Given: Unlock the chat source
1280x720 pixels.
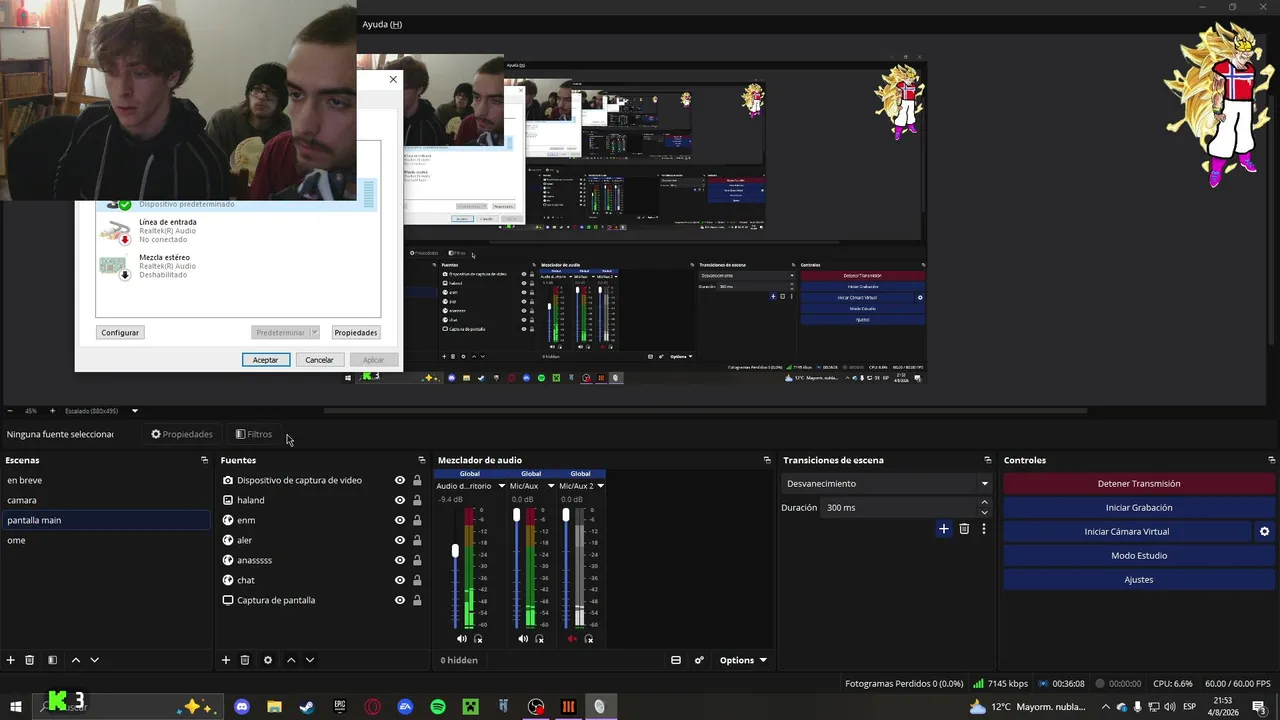Looking at the screenshot, I should point(417,580).
